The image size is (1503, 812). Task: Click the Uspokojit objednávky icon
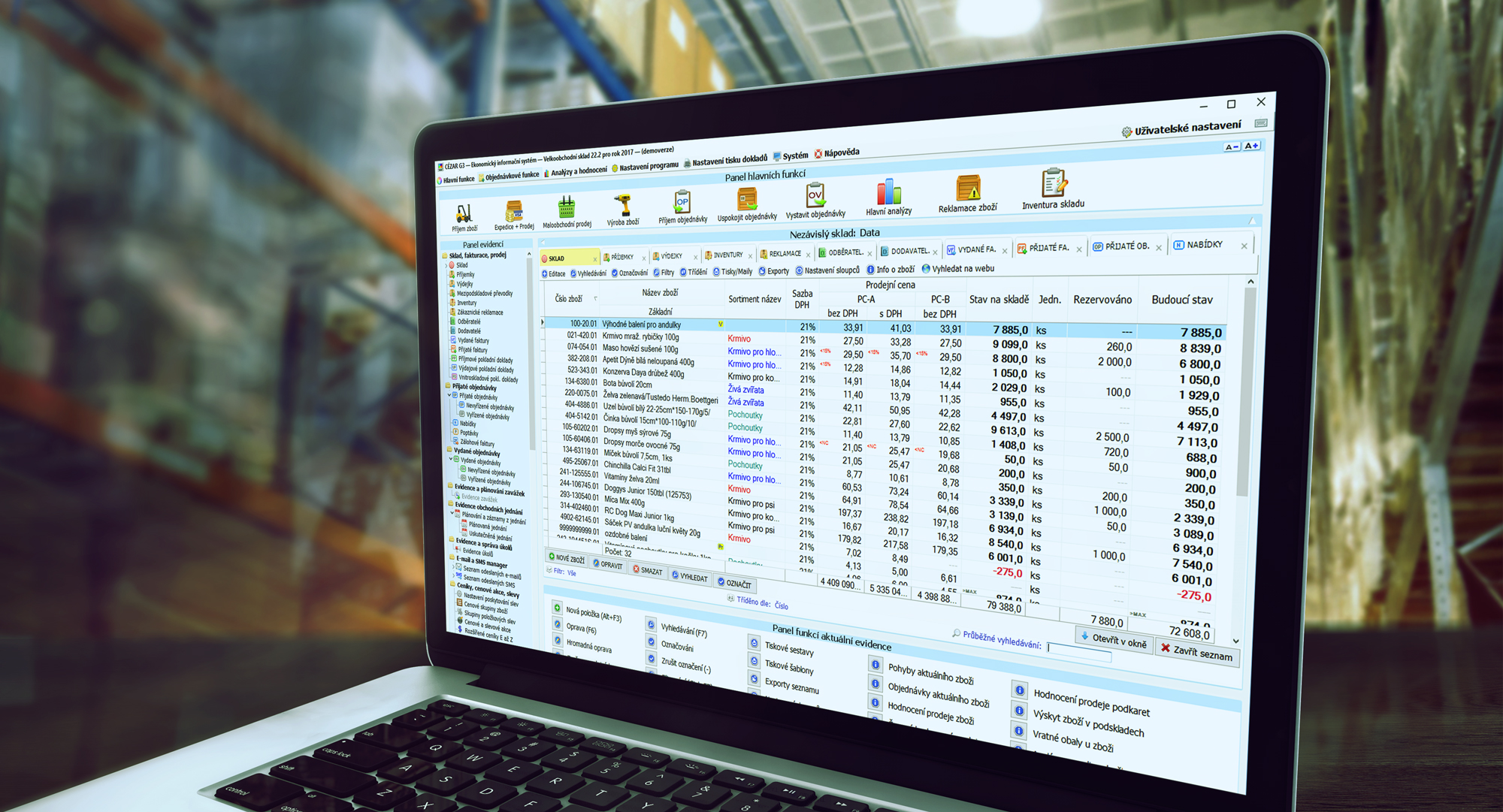[x=747, y=199]
